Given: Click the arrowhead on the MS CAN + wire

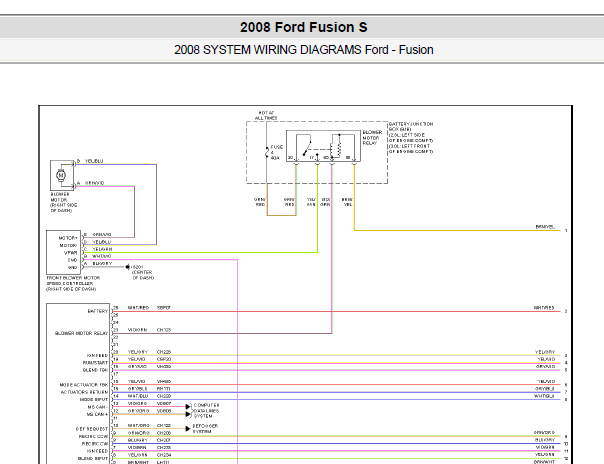Looking at the screenshot, I should (188, 414).
